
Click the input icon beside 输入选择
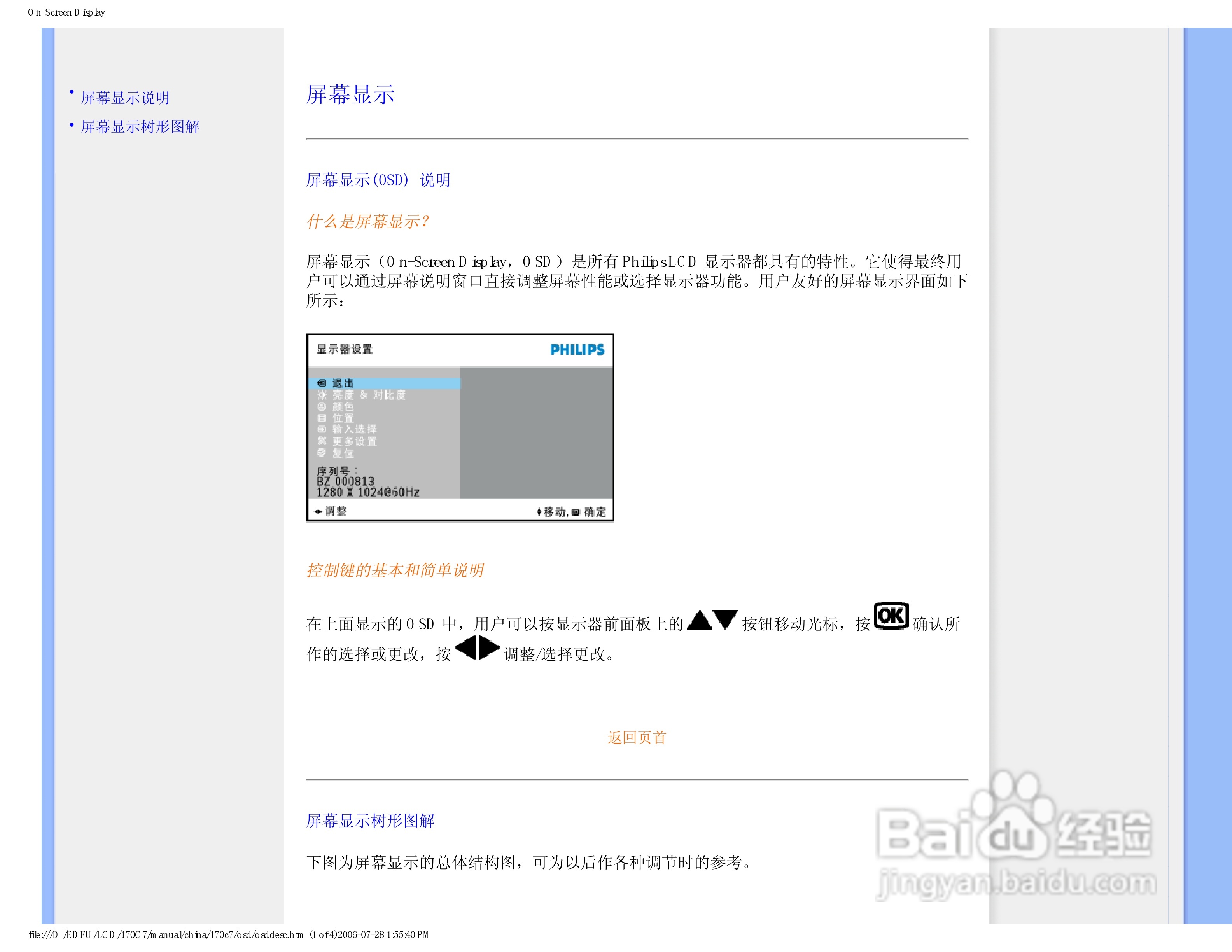(322, 429)
